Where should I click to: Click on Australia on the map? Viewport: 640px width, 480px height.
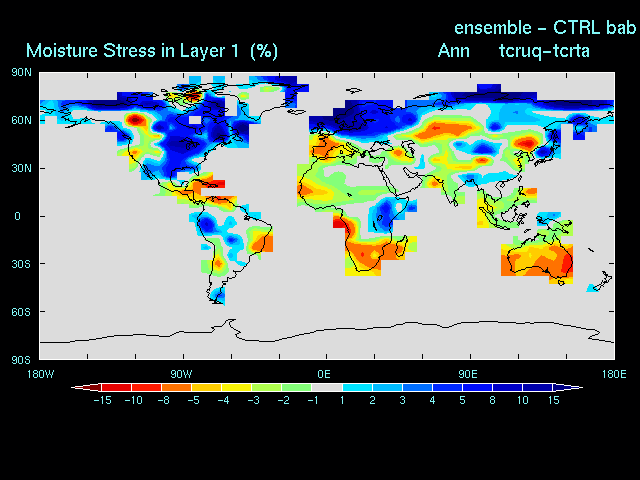[538, 261]
